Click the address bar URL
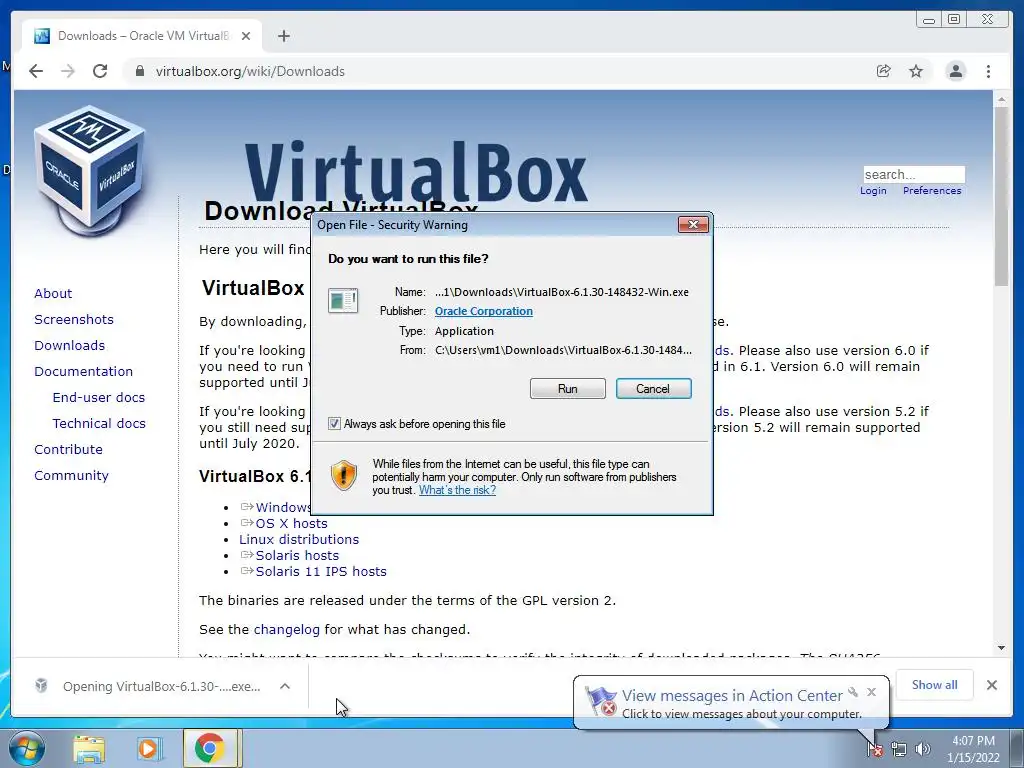 pyautogui.click(x=249, y=71)
